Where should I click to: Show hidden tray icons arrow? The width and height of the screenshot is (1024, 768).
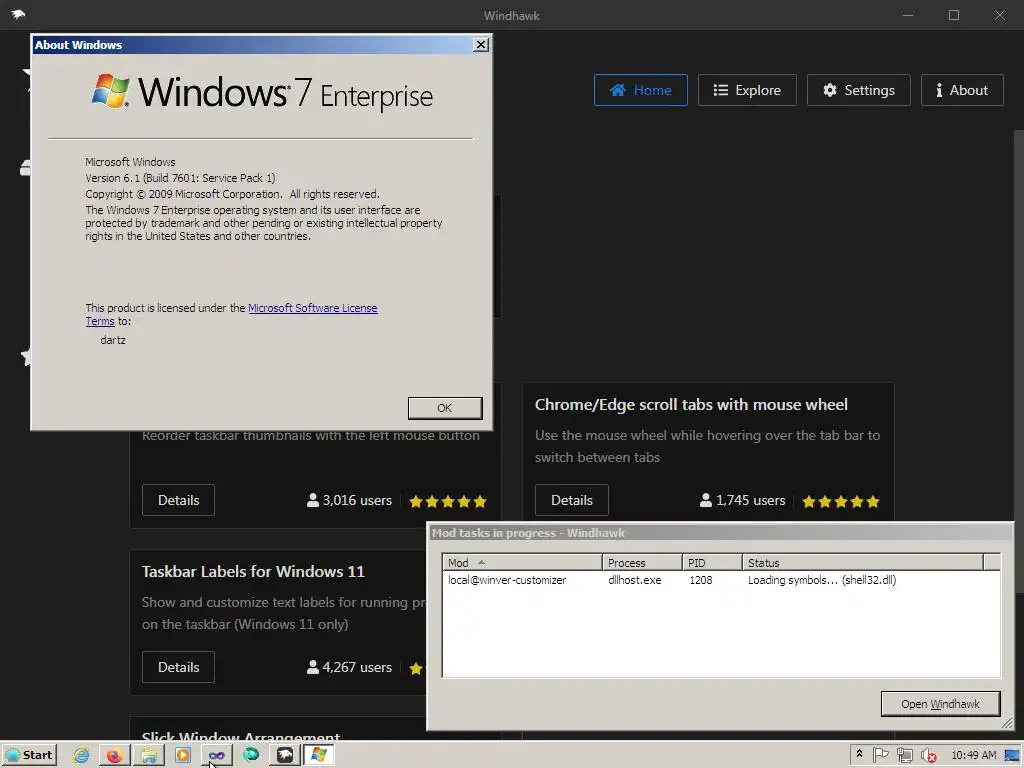coord(859,754)
